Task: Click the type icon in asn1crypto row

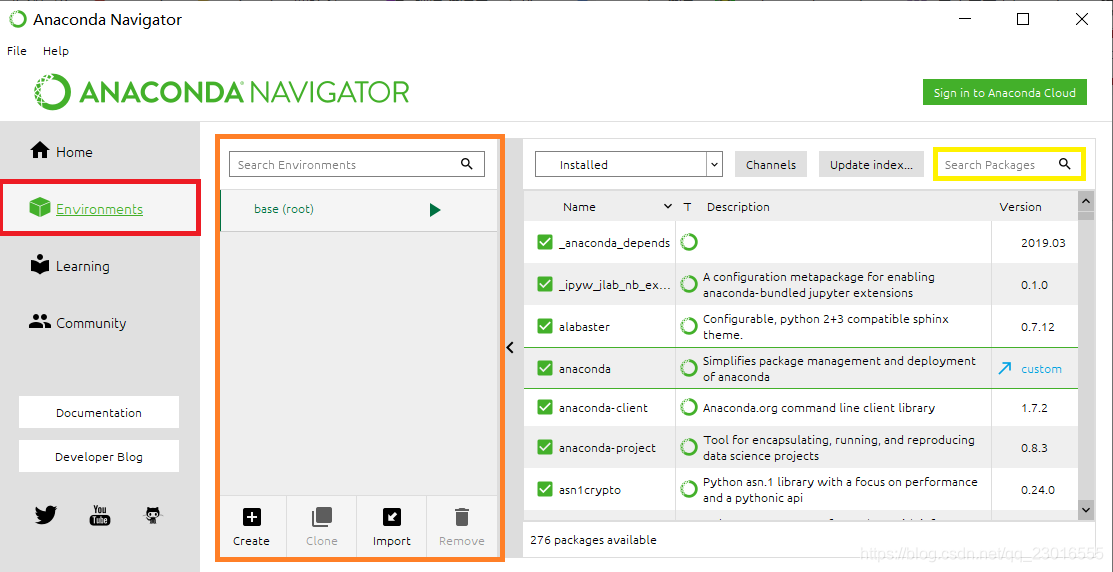Action: pos(689,490)
